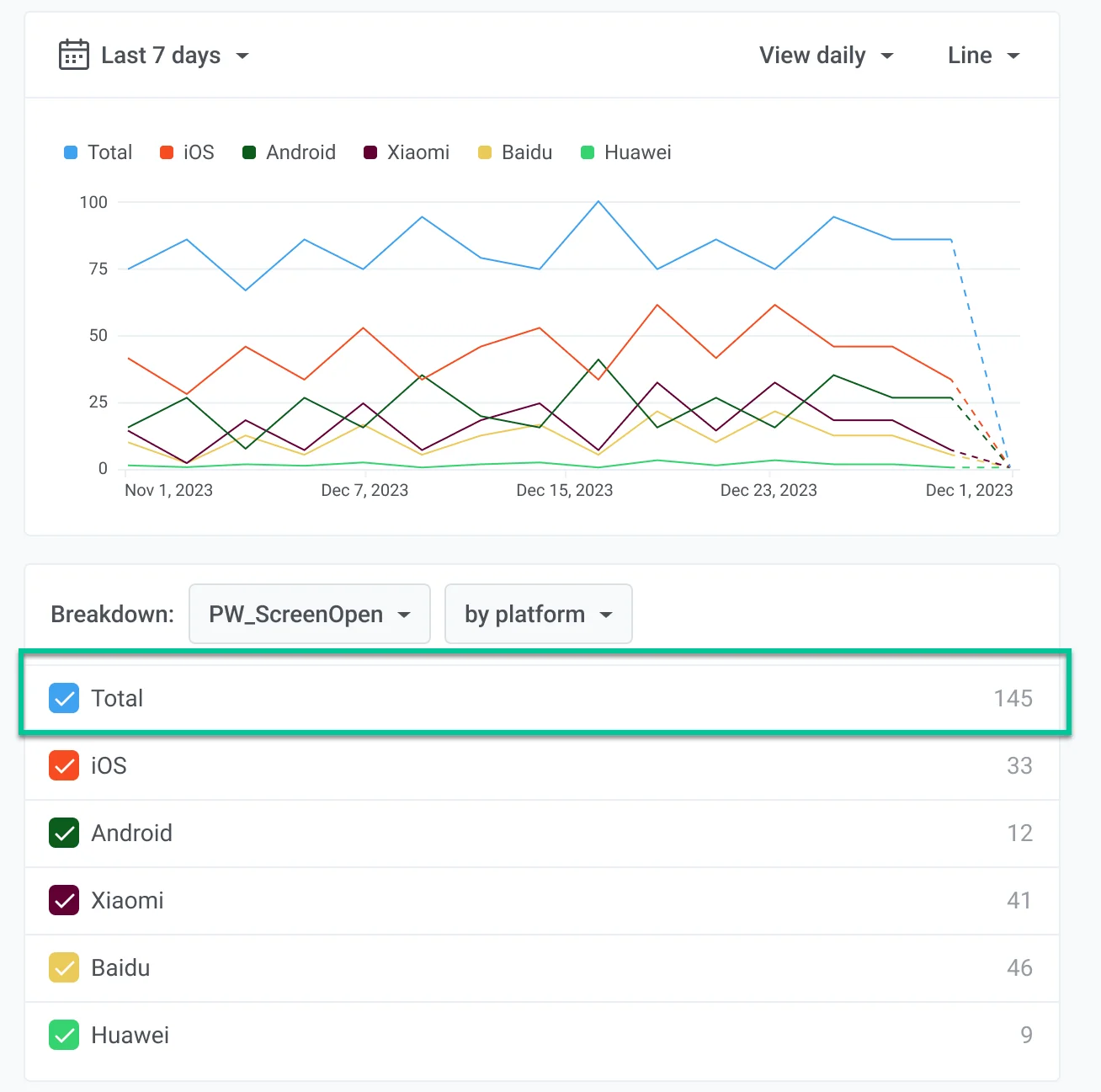The image size is (1101, 1092).
Task: Toggle the Xiaomi checkbox
Action: pyautogui.click(x=64, y=900)
